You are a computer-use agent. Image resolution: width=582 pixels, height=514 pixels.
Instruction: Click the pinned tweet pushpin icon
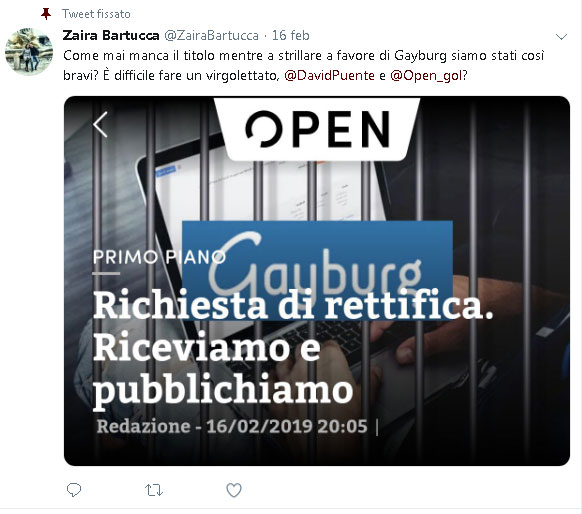coord(46,14)
